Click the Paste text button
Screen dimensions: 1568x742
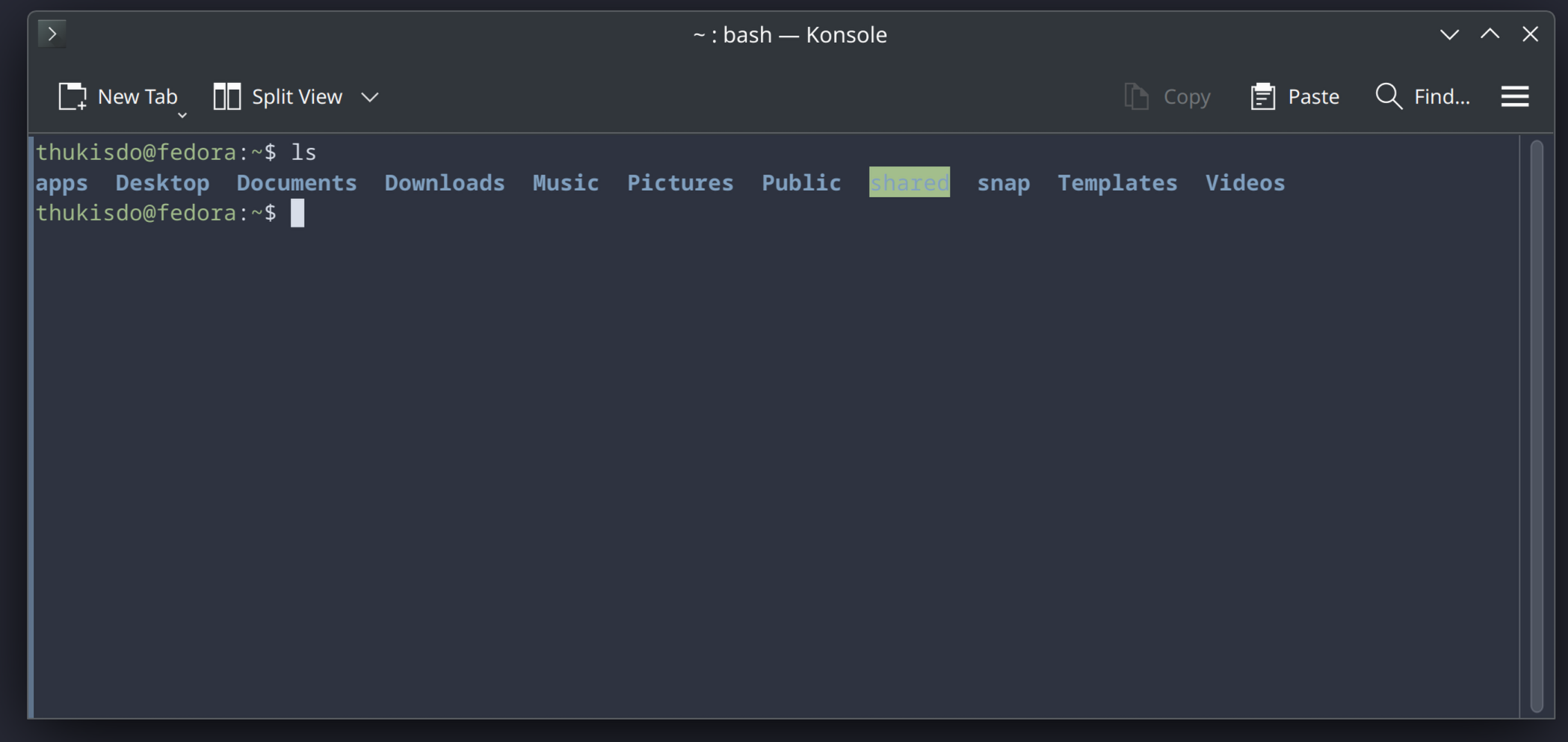1313,96
